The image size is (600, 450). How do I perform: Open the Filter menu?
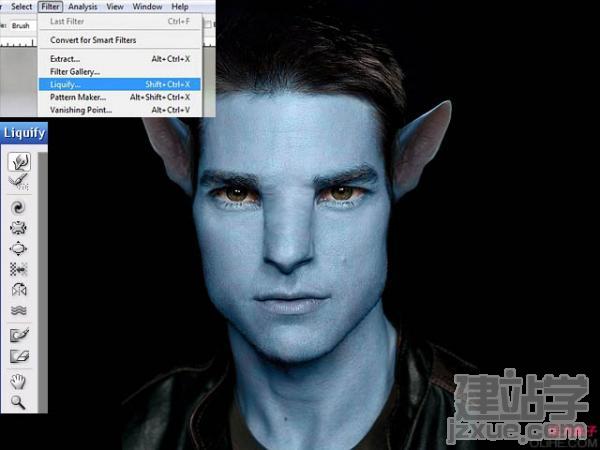[50, 7]
